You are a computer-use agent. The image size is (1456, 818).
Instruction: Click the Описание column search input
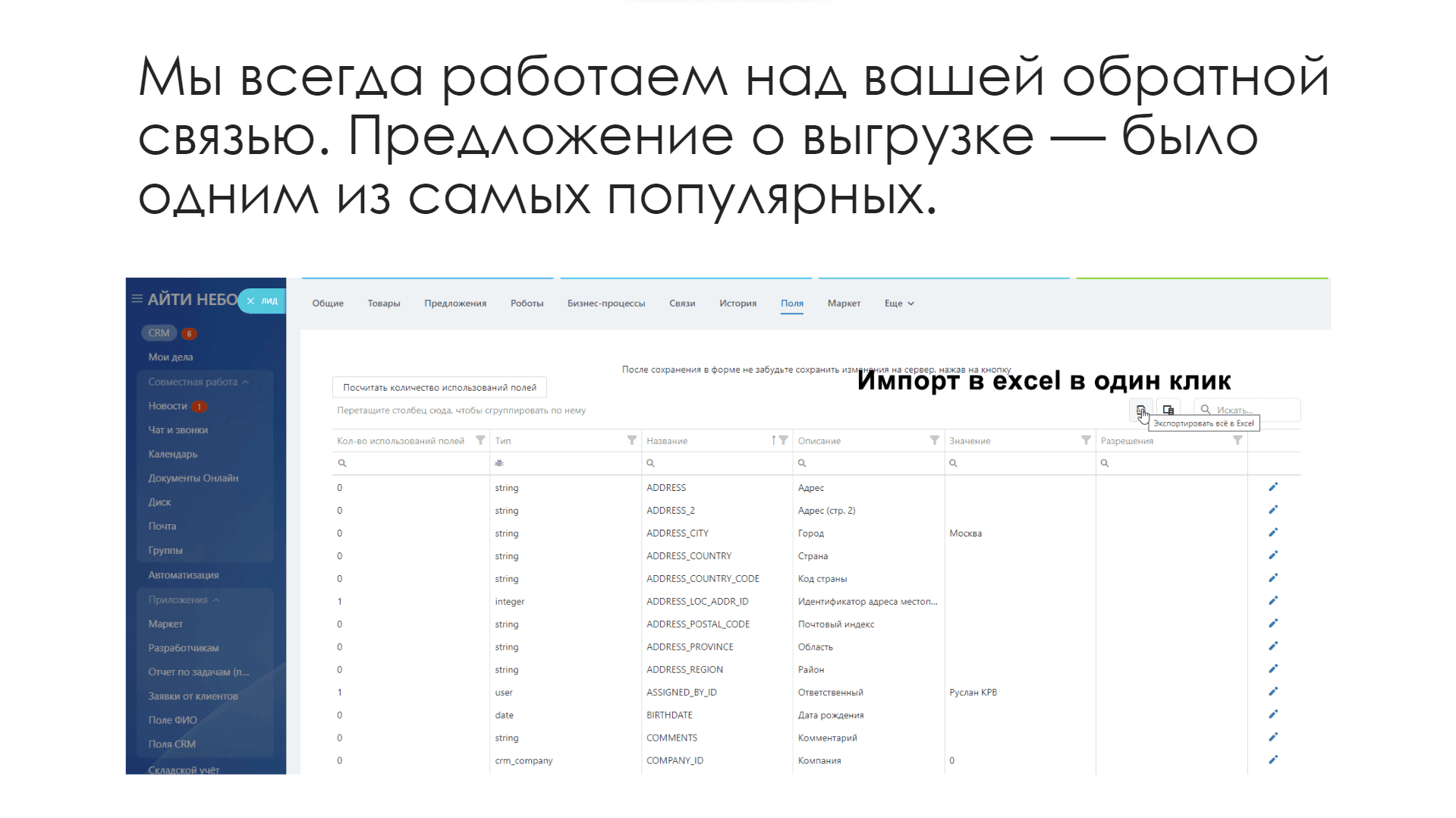[x=868, y=463]
